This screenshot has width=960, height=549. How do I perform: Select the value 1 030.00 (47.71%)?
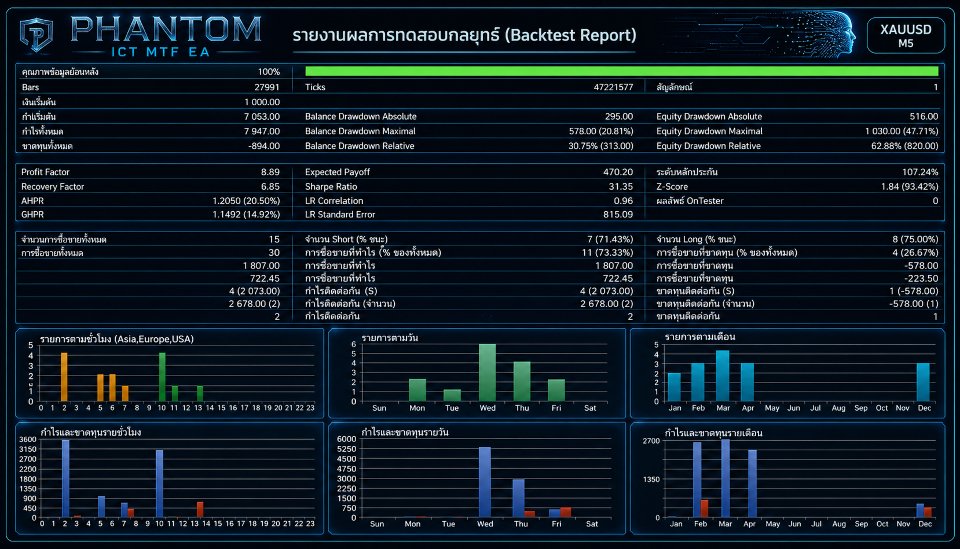click(901, 131)
